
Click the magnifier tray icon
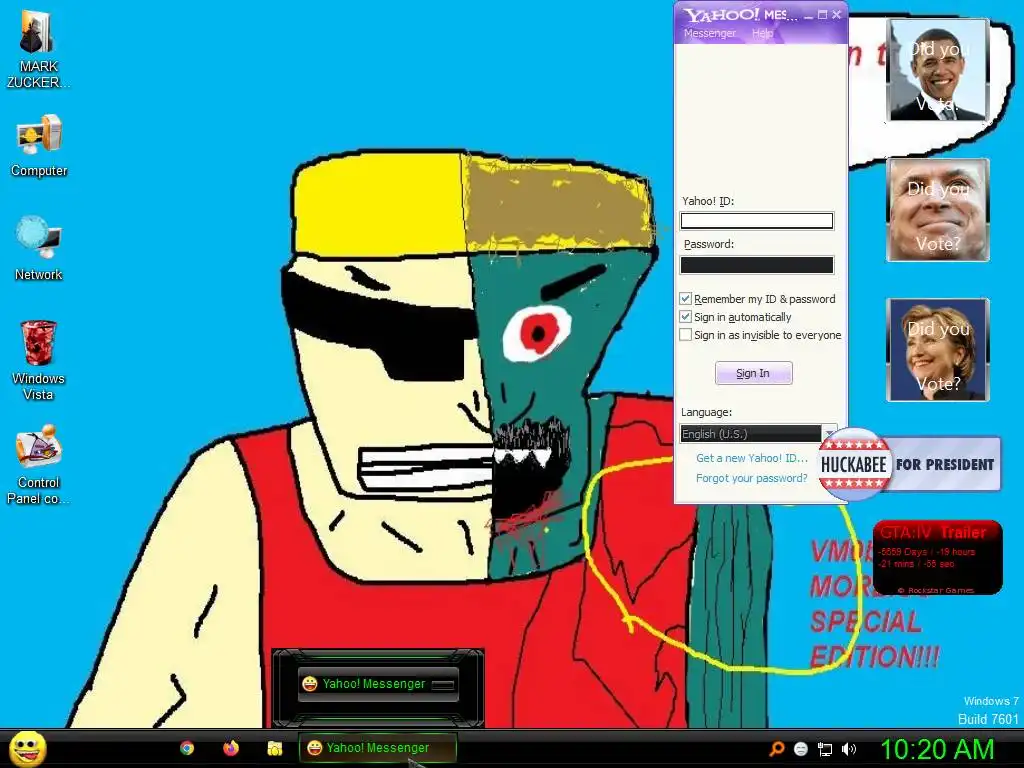coord(776,749)
